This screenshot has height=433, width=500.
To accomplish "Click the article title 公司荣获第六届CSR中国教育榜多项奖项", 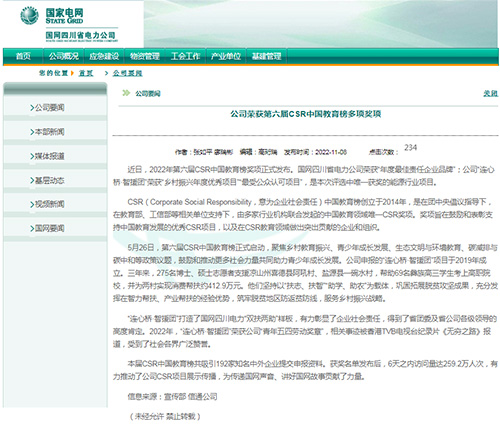I will pyautogui.click(x=305, y=114).
